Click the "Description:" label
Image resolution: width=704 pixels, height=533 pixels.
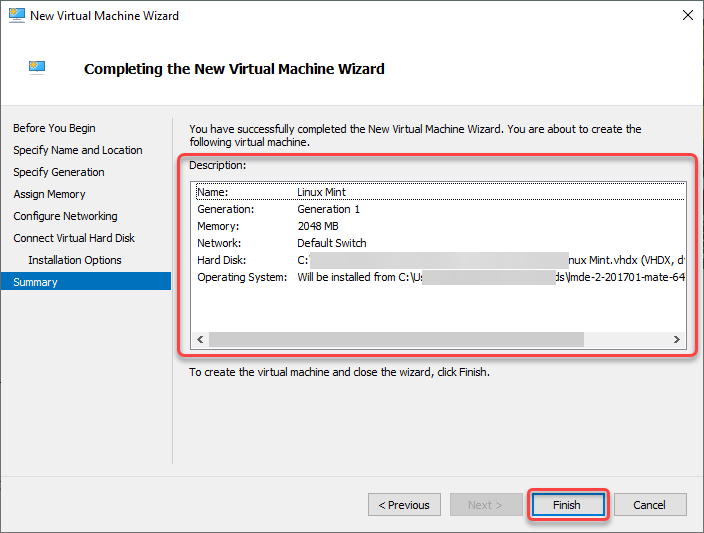click(x=218, y=165)
